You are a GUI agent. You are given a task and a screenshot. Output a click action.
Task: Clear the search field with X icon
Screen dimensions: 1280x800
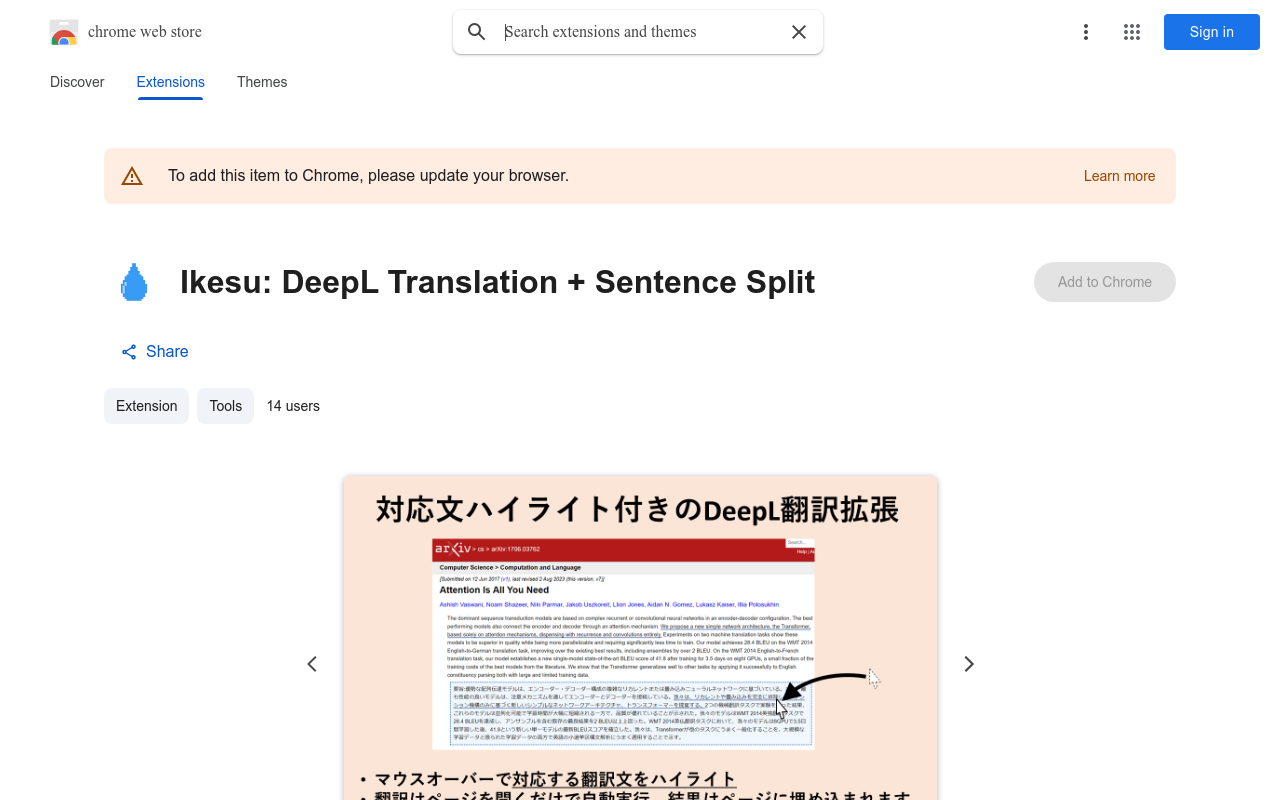click(x=799, y=32)
